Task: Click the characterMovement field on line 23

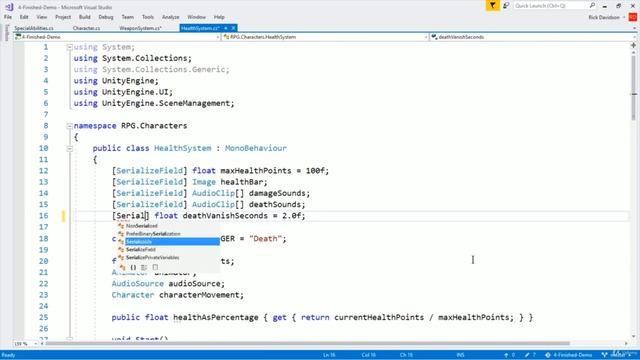Action: click(199, 295)
